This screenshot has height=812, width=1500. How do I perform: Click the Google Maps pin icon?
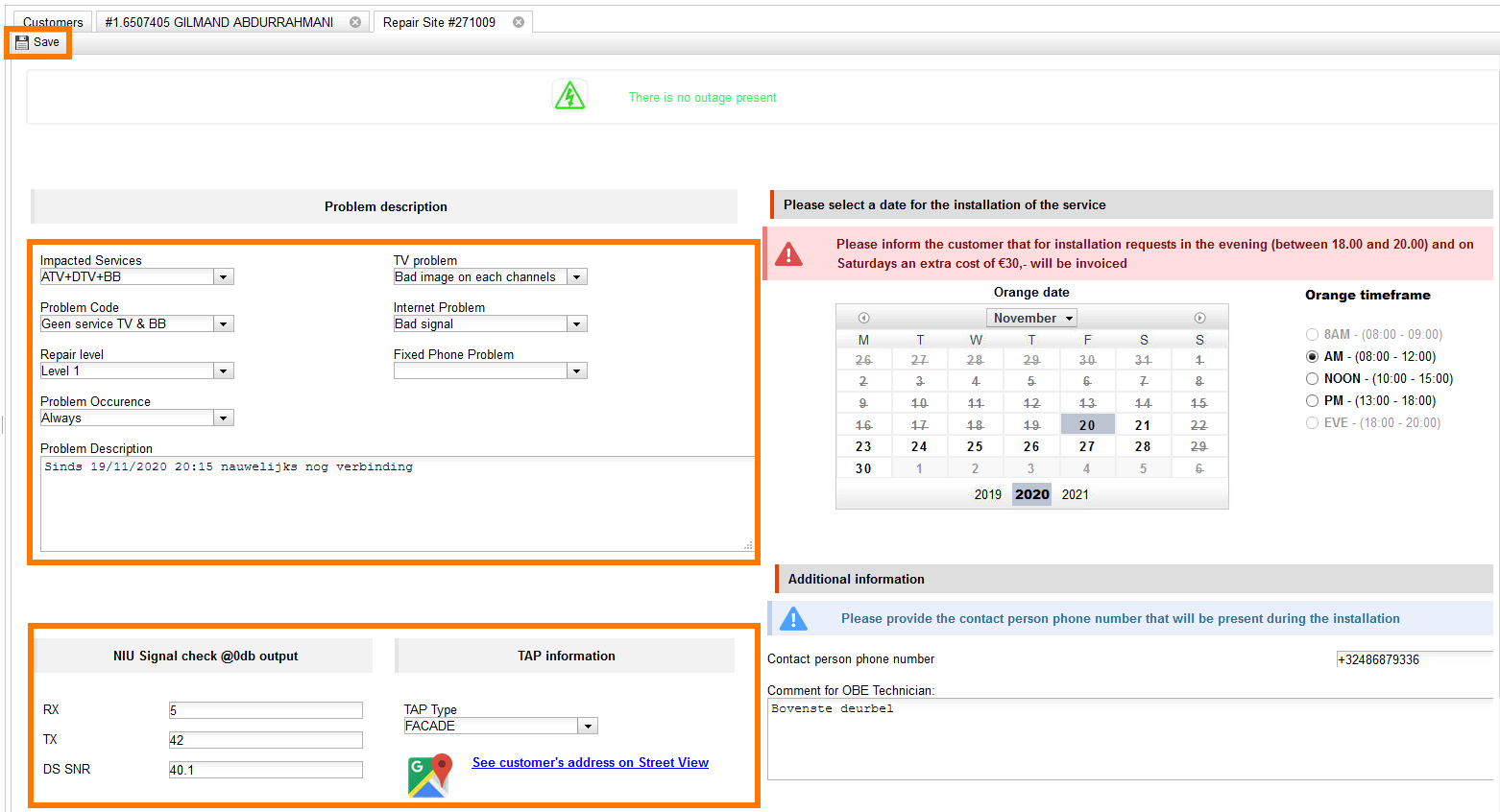point(429,776)
